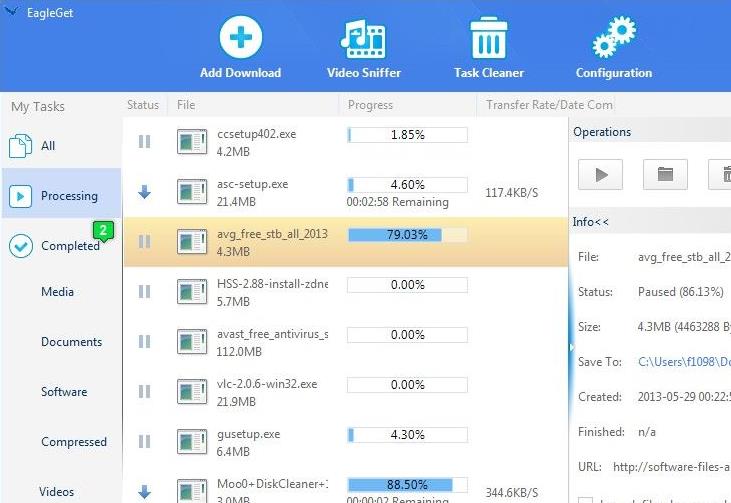Click file type icon of gusetup.exe
This screenshot has height=503, width=731.
pos(192,442)
